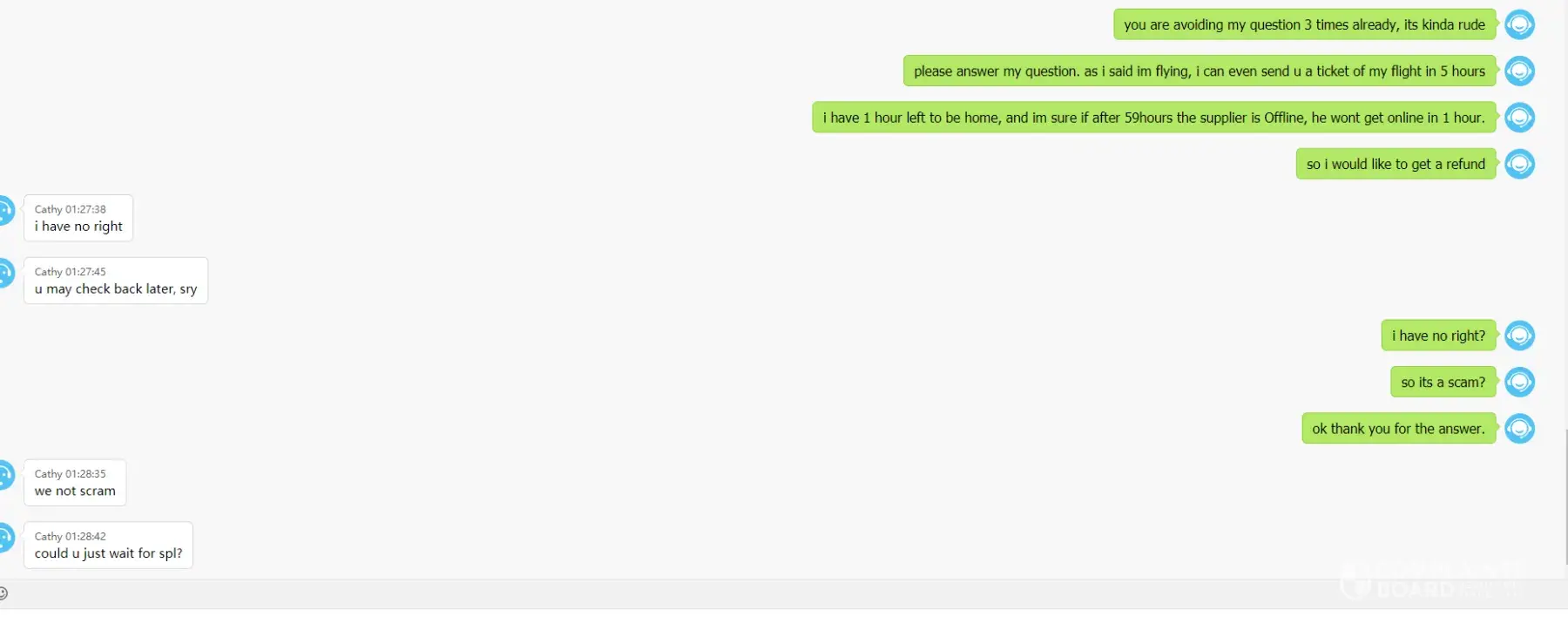
Task: Select the 'you are avoiding my question' bubble
Action: pyautogui.click(x=1304, y=24)
